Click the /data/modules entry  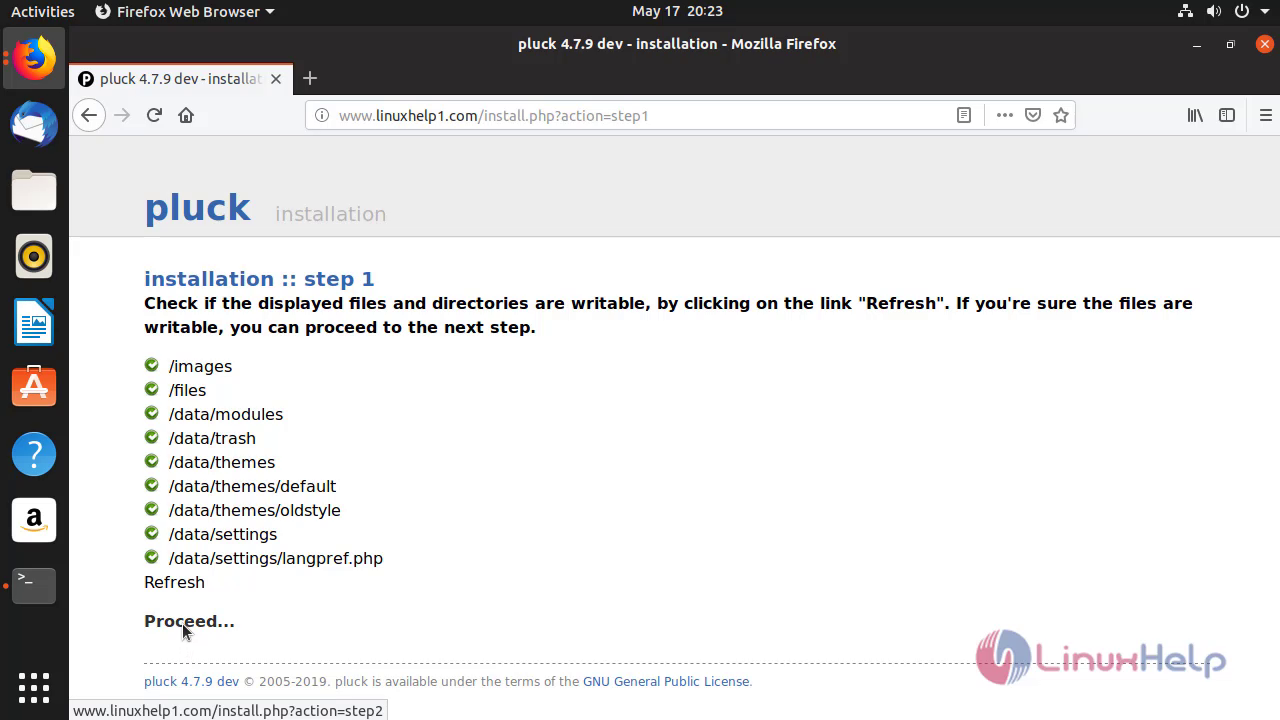point(226,414)
